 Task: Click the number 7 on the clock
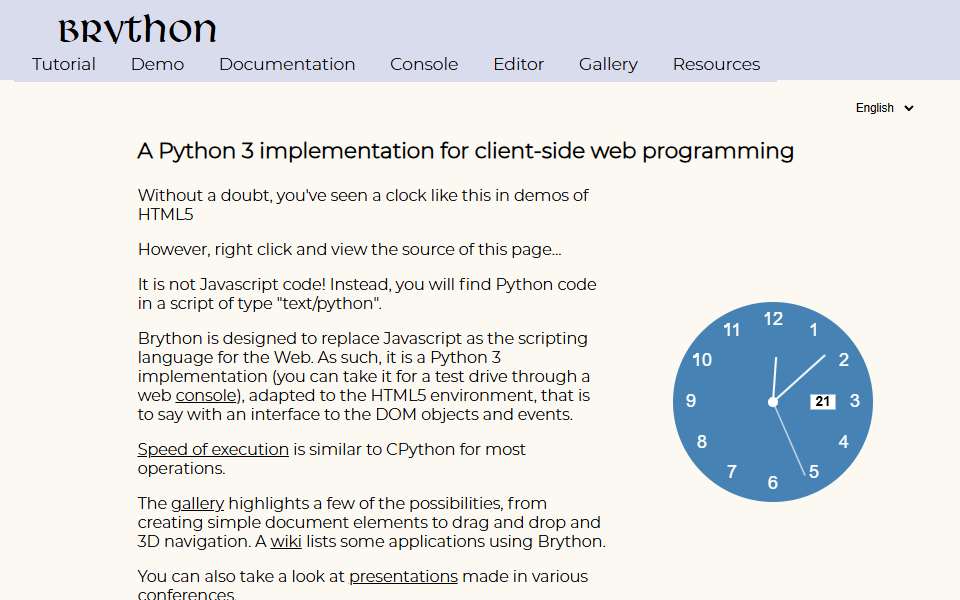click(x=732, y=472)
